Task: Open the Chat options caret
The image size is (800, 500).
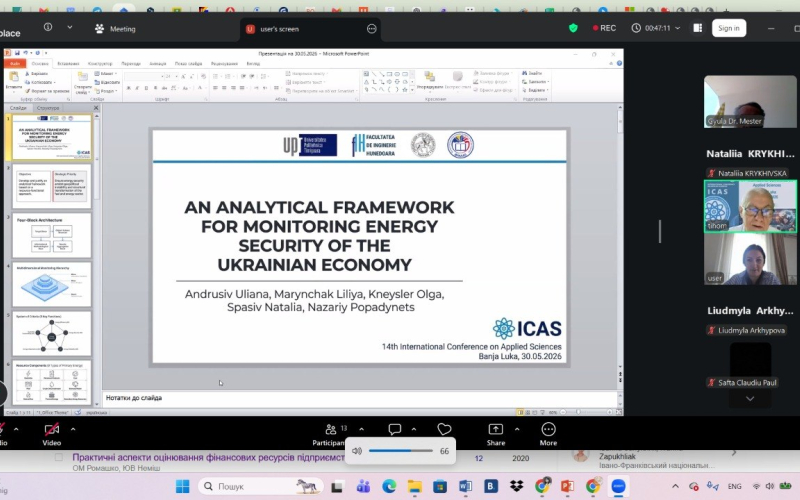Action: [x=414, y=429]
